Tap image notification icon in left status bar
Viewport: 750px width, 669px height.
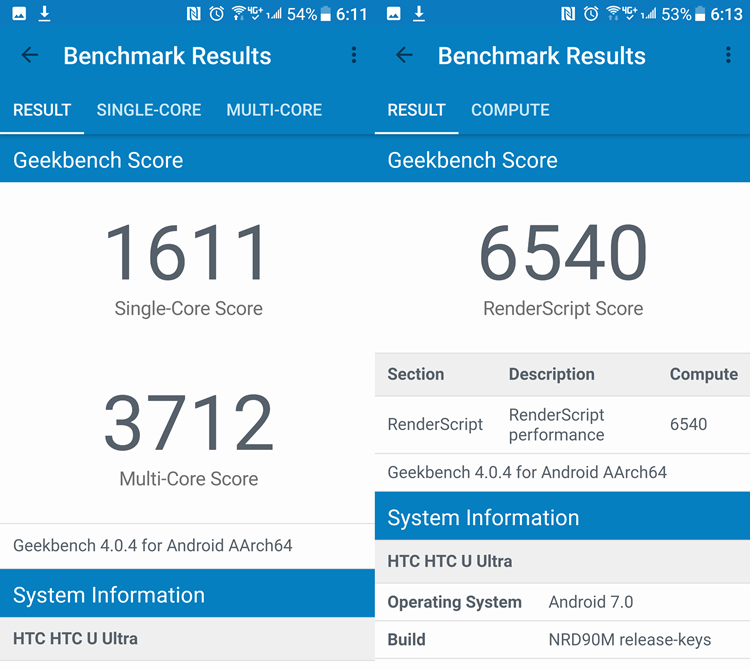pyautogui.click(x=19, y=14)
